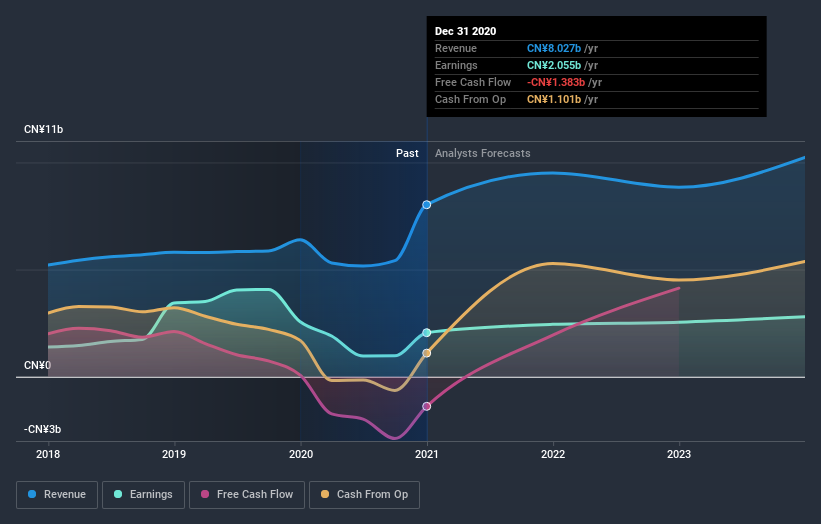Click the 2019 x-axis label

(x=174, y=454)
